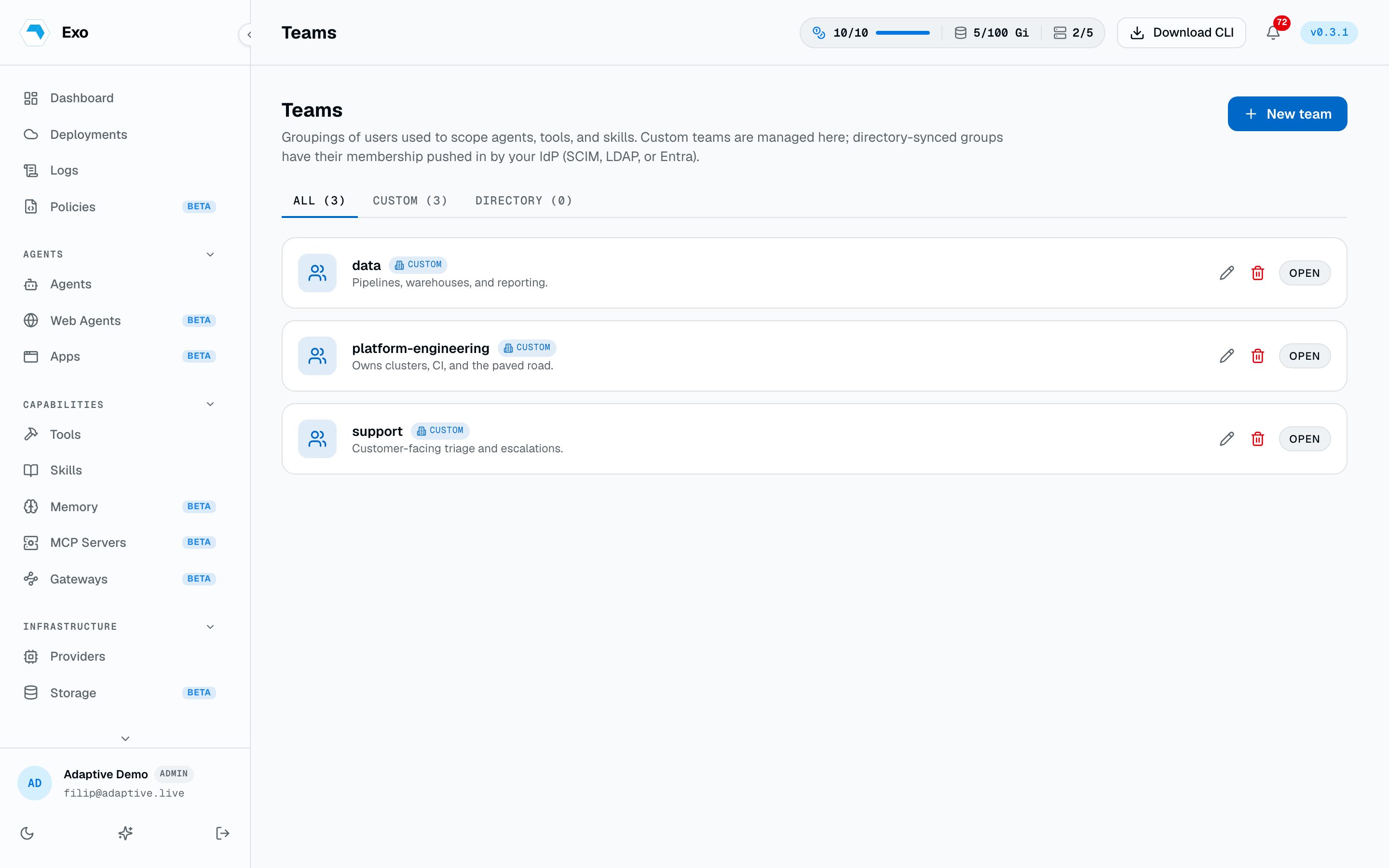Edit the data team with pencil icon
1389x868 pixels.
click(x=1226, y=273)
